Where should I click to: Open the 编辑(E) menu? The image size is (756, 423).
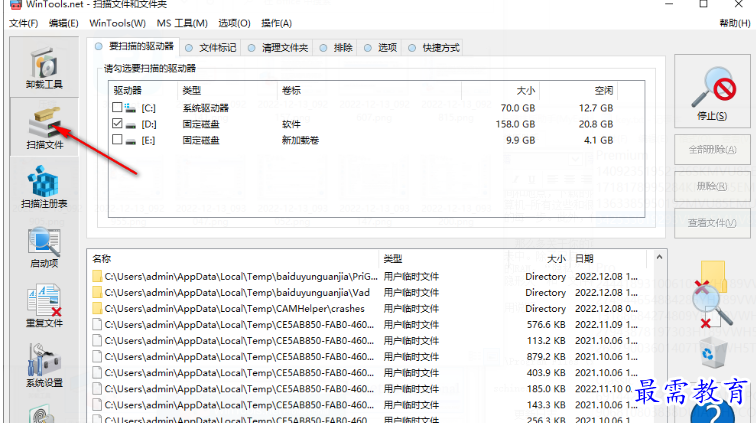[x=64, y=23]
